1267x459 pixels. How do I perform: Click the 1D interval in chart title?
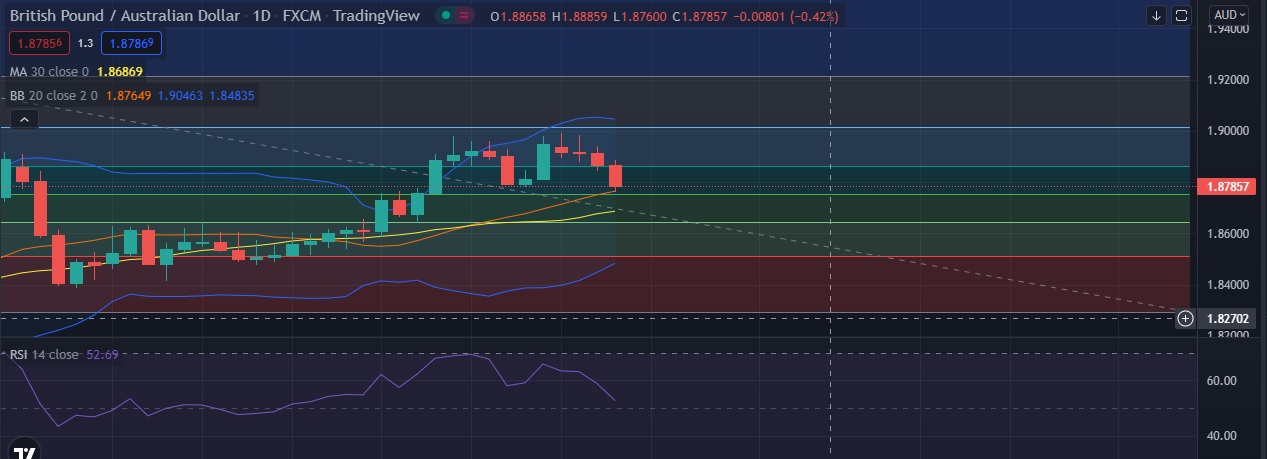point(262,17)
